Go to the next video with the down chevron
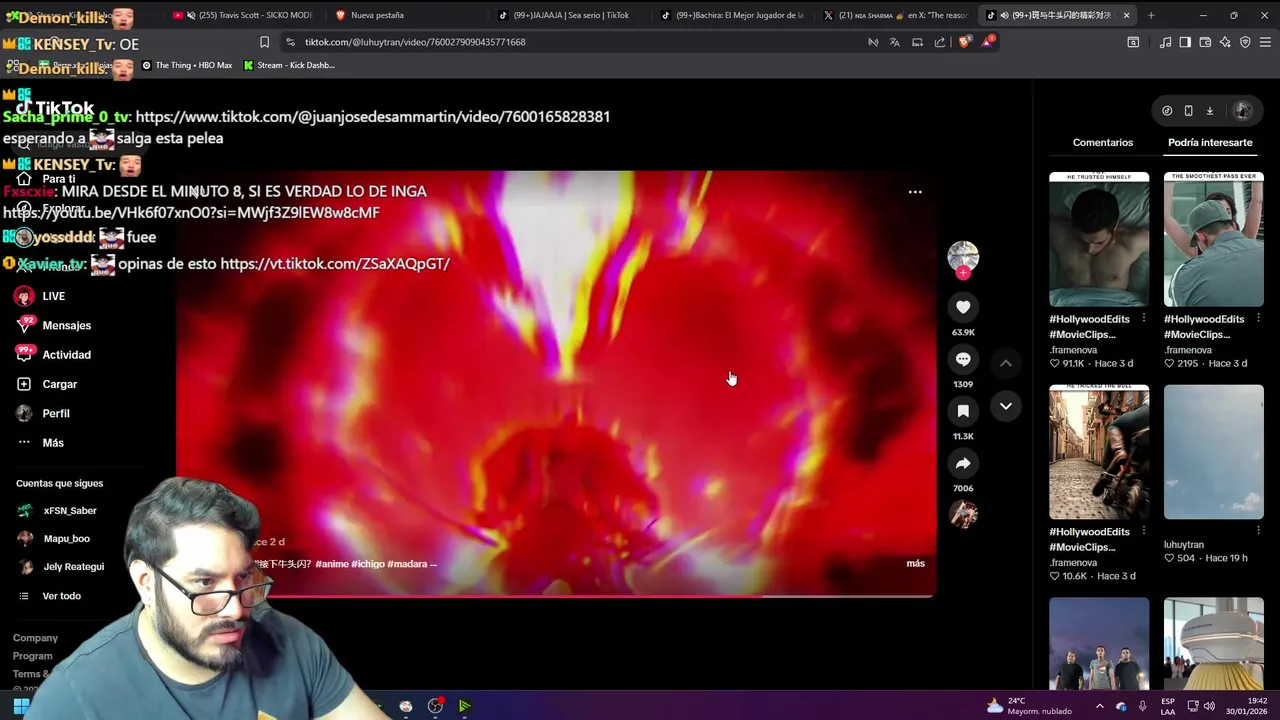1280x720 pixels. point(1006,406)
